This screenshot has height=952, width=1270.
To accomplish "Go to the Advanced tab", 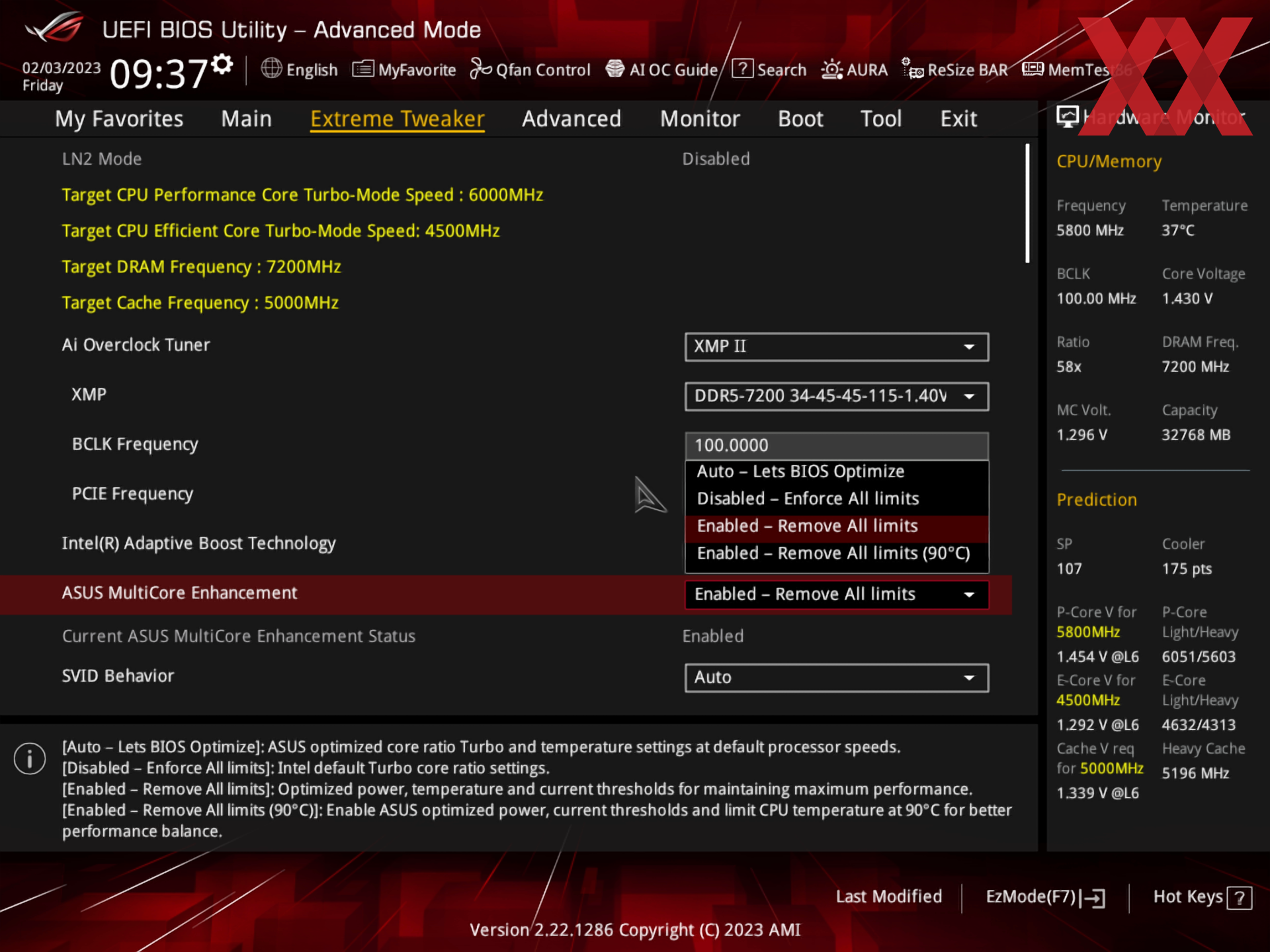I will 571,119.
